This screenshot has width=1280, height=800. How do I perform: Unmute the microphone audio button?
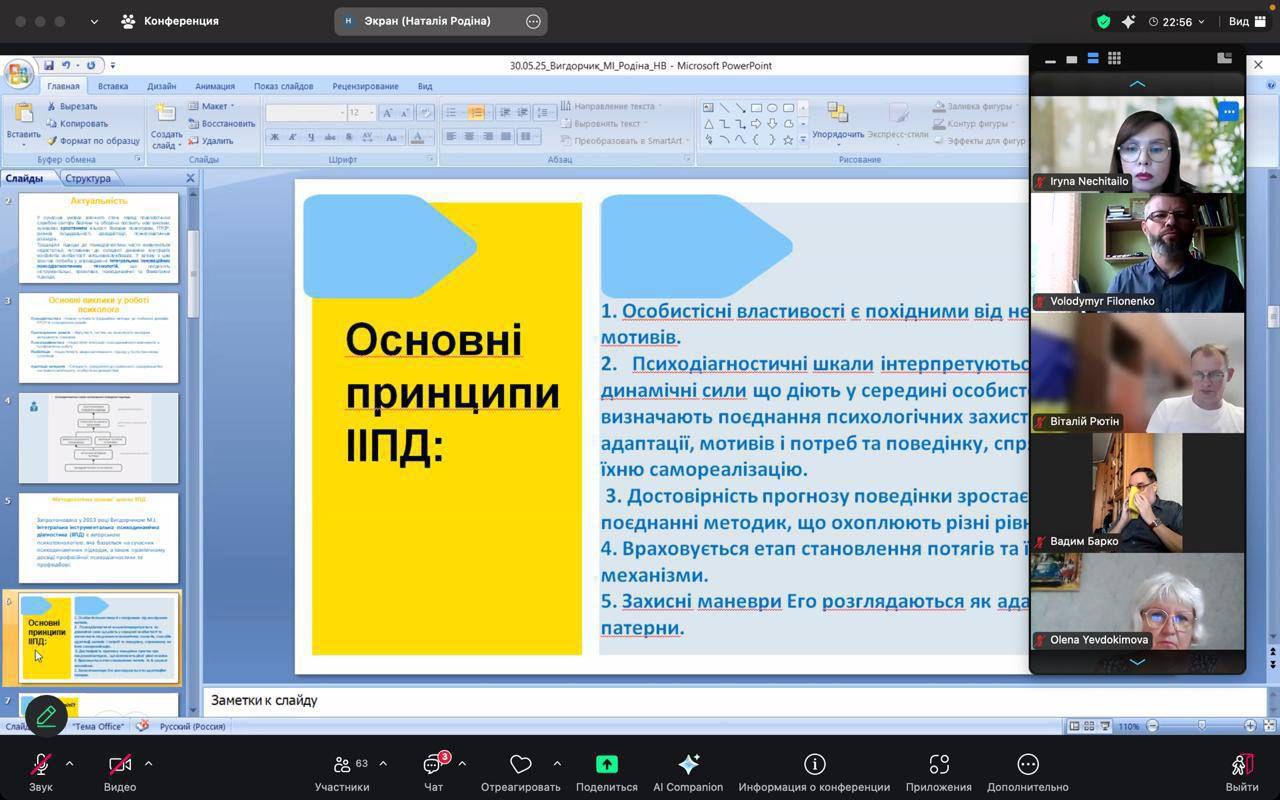[41, 765]
